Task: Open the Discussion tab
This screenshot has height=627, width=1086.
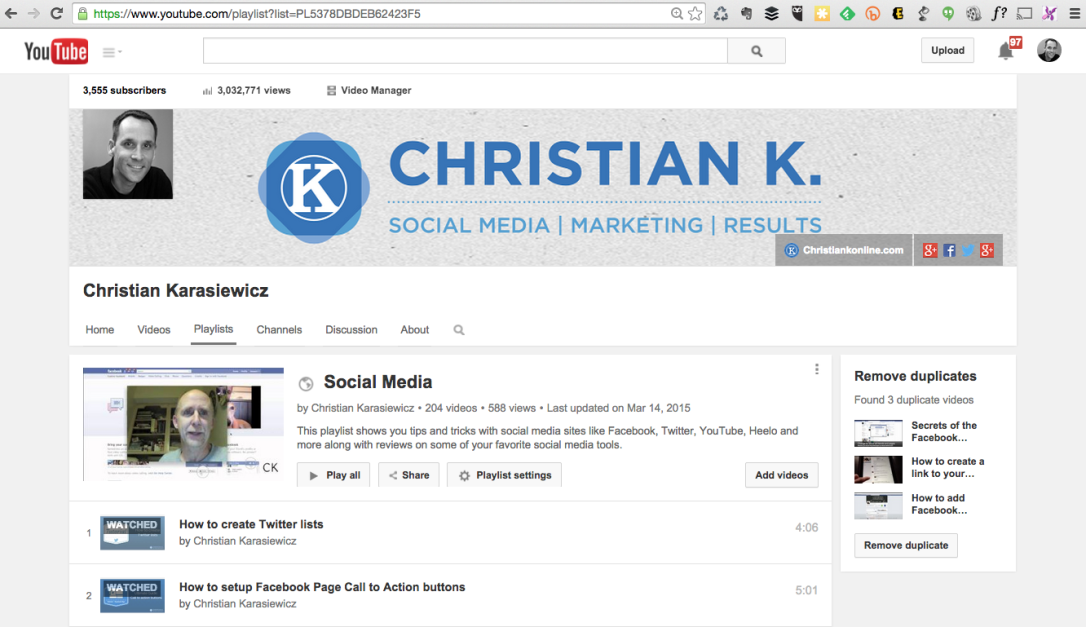Action: tap(351, 330)
